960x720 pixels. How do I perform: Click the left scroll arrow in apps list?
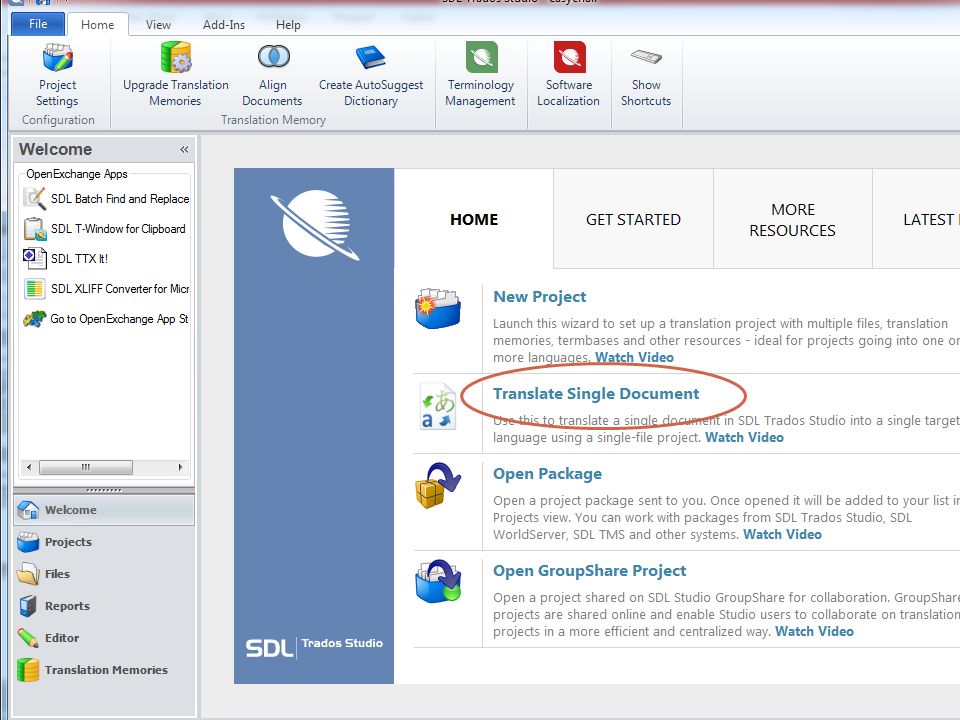coord(29,467)
